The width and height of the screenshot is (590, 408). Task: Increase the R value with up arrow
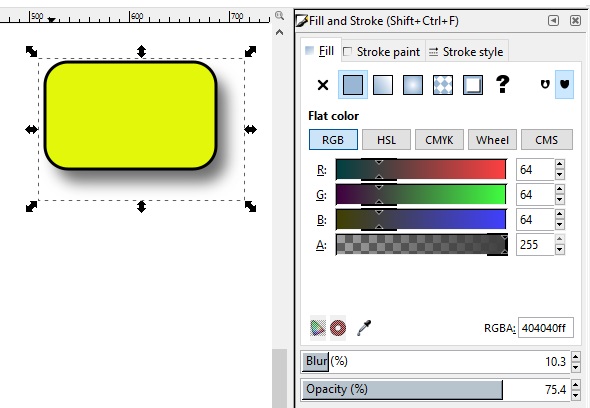click(560, 164)
